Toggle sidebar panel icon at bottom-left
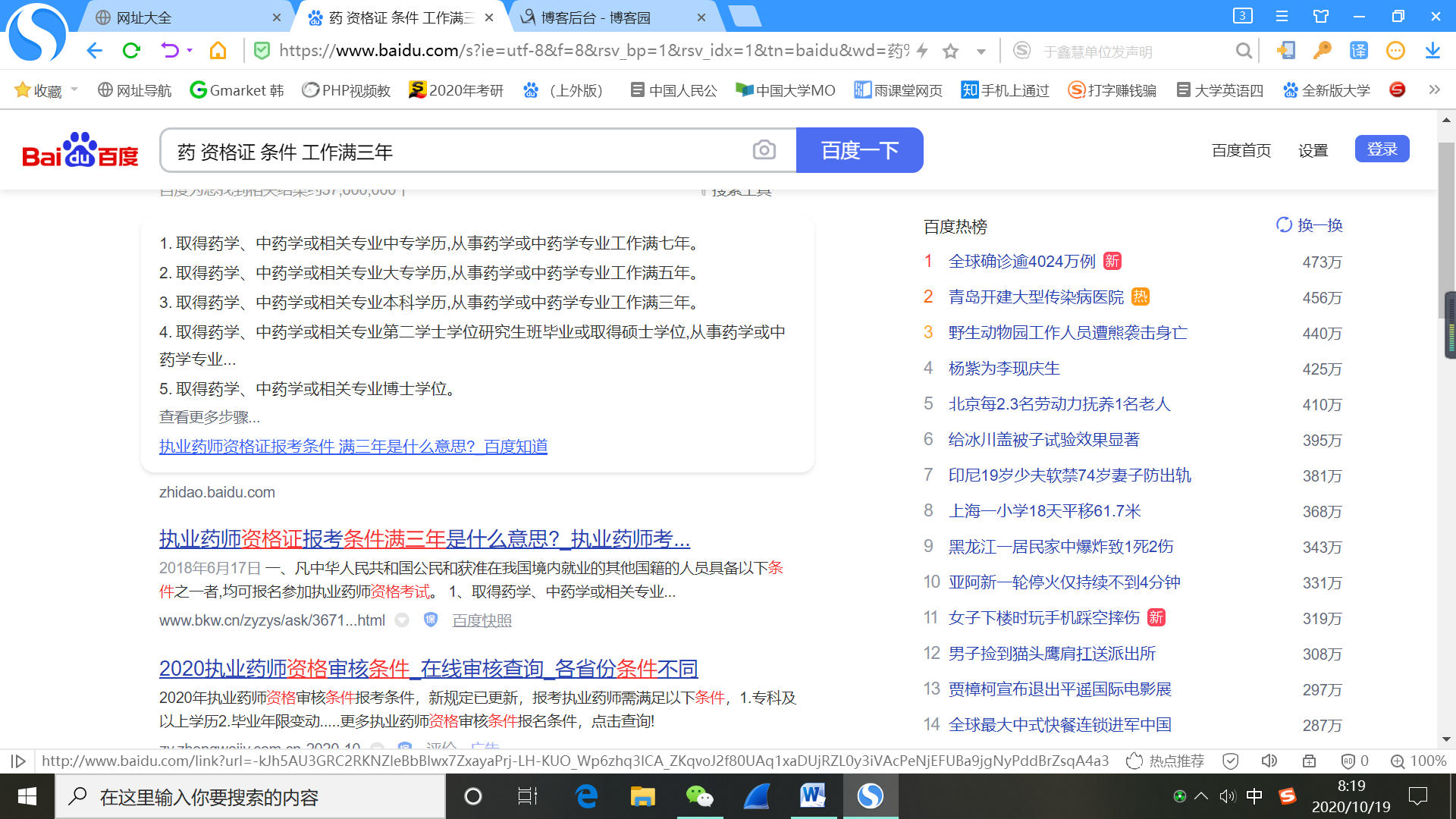1456x819 pixels. 19,761
